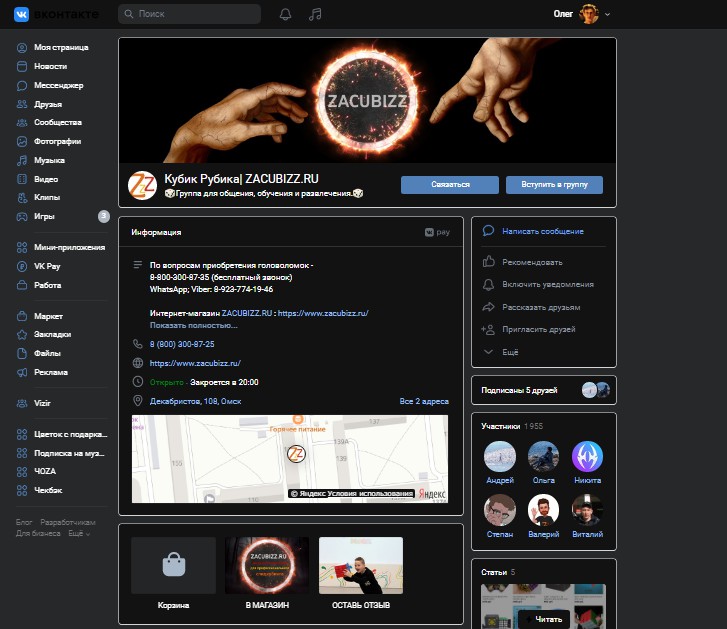Viewport: 727px width, 629px height.
Task: Click the group ZZ avatar
Action: coord(142,185)
